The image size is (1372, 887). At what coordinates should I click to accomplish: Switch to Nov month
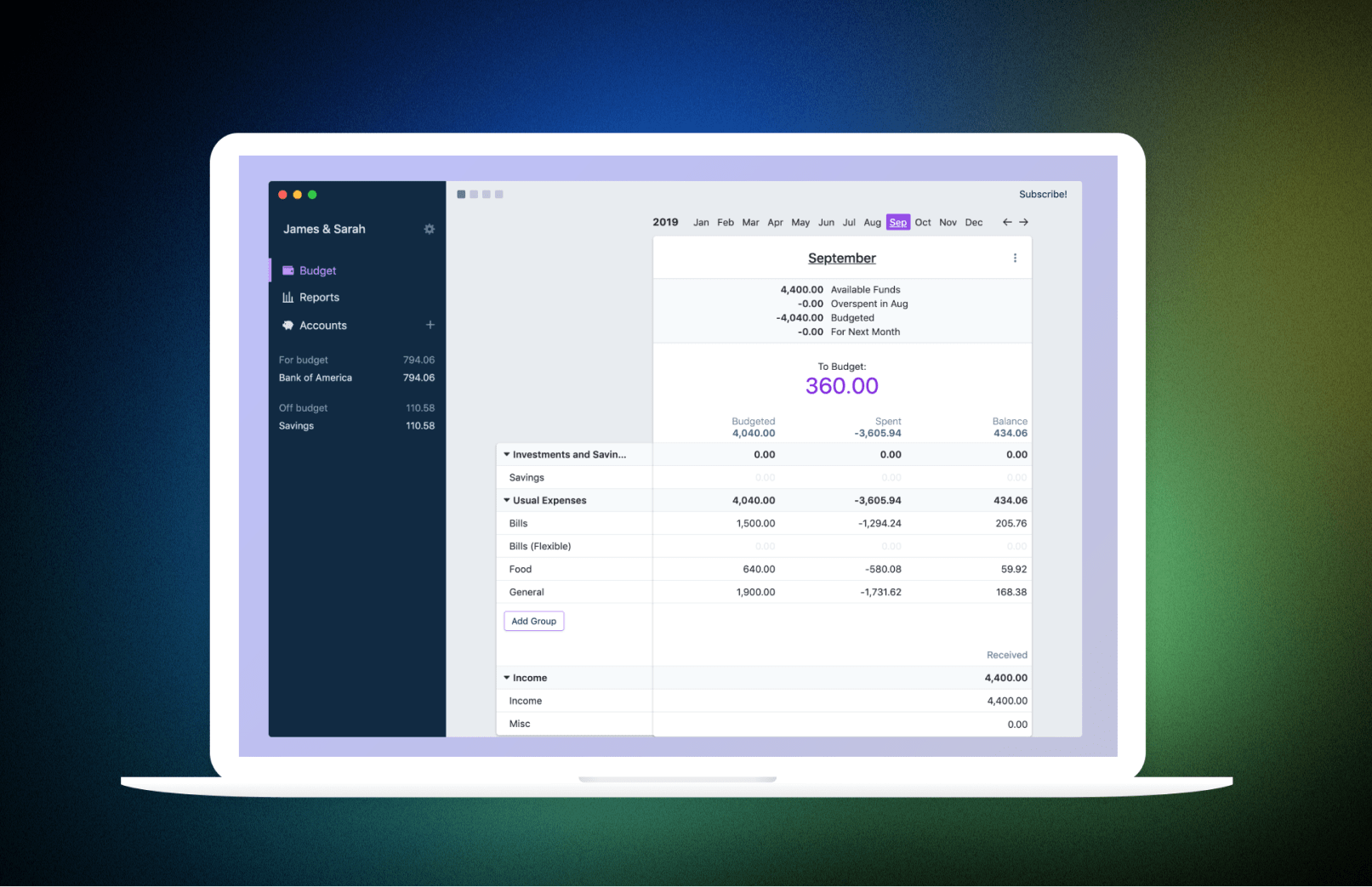pos(948,223)
